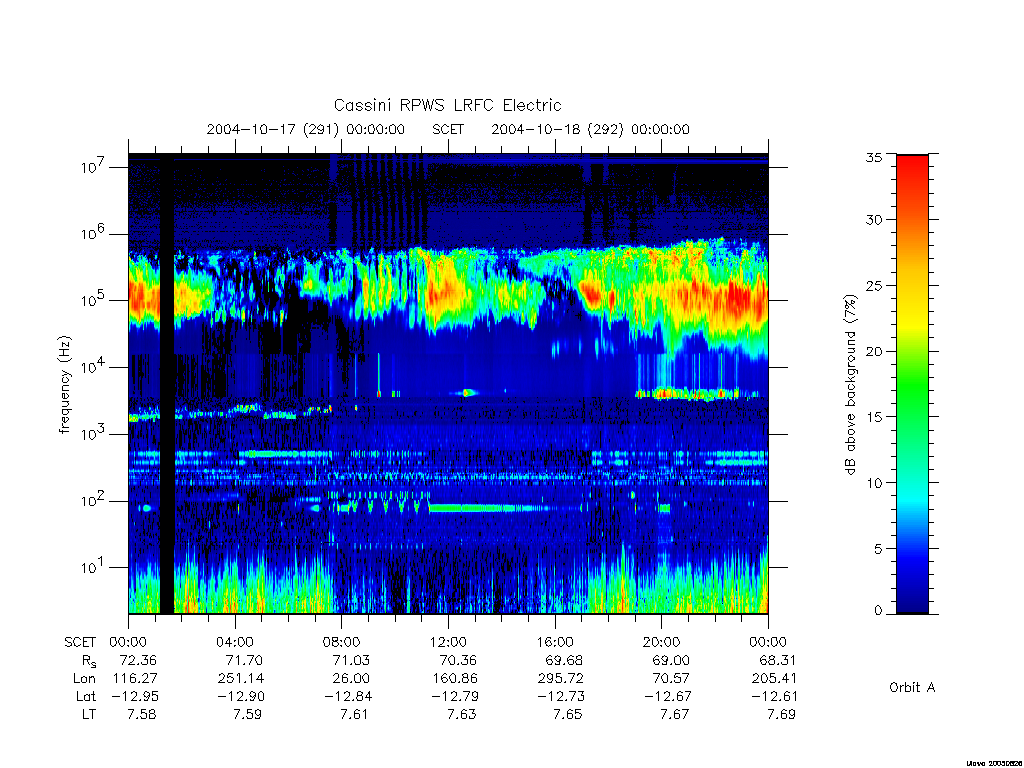Select the Rs value 71.70
The height and width of the screenshot is (768, 1024).
tap(244, 660)
